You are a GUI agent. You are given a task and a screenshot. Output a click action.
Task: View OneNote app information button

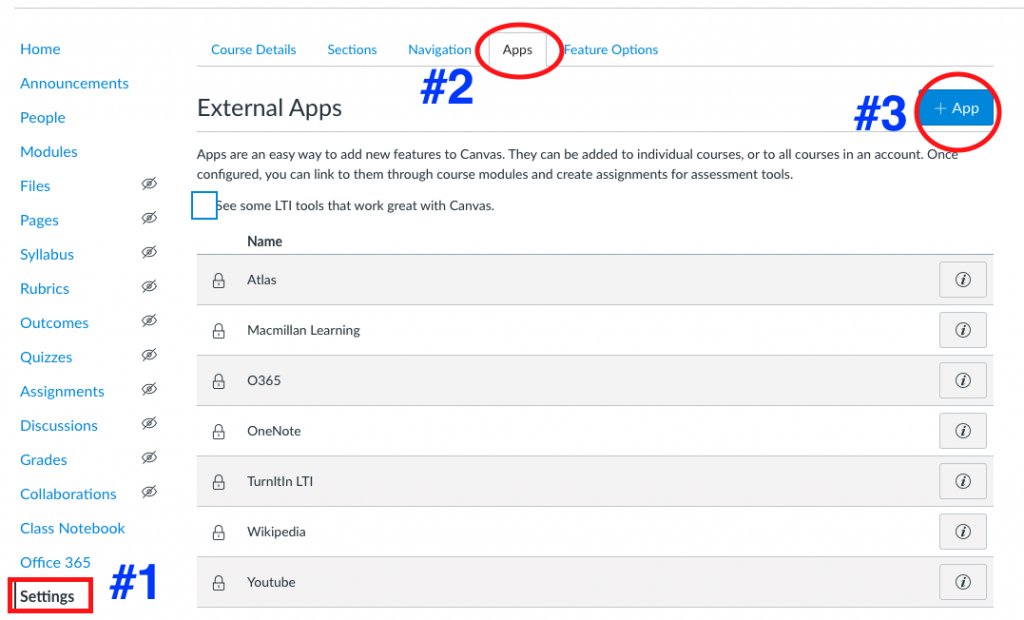click(963, 431)
